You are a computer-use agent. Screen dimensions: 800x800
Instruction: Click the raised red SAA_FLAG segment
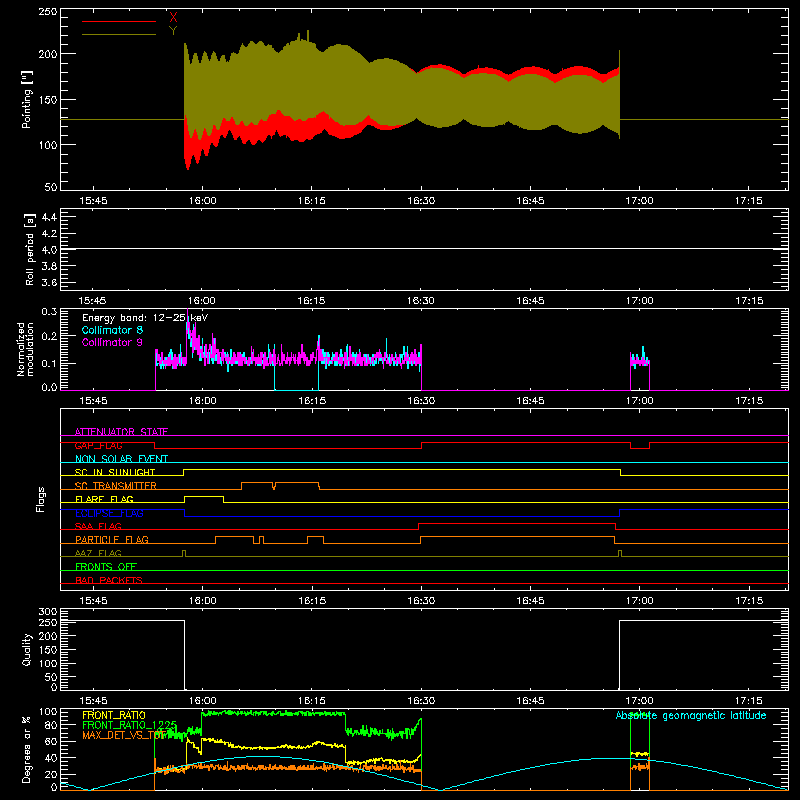517,523
